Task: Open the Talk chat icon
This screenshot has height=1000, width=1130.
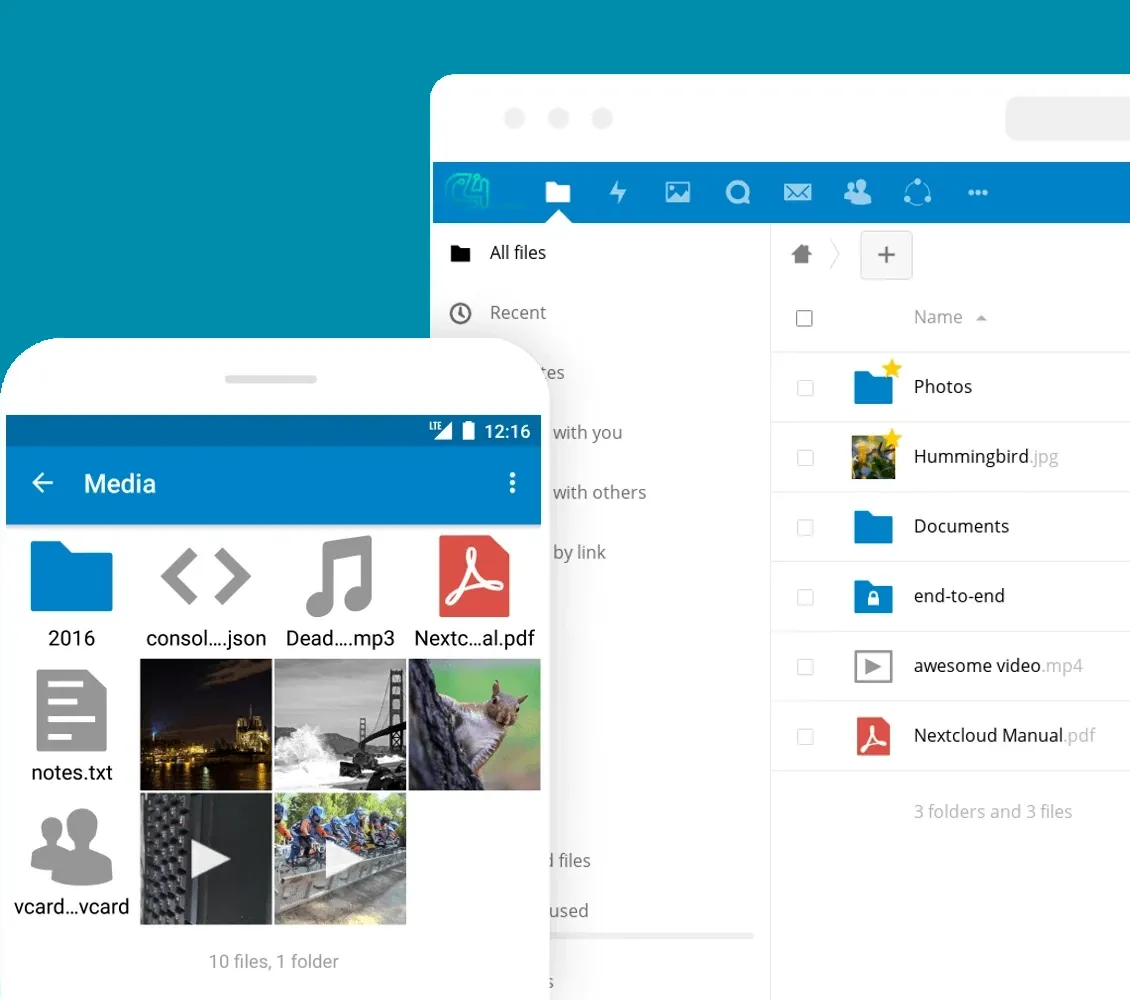Action: [x=738, y=192]
